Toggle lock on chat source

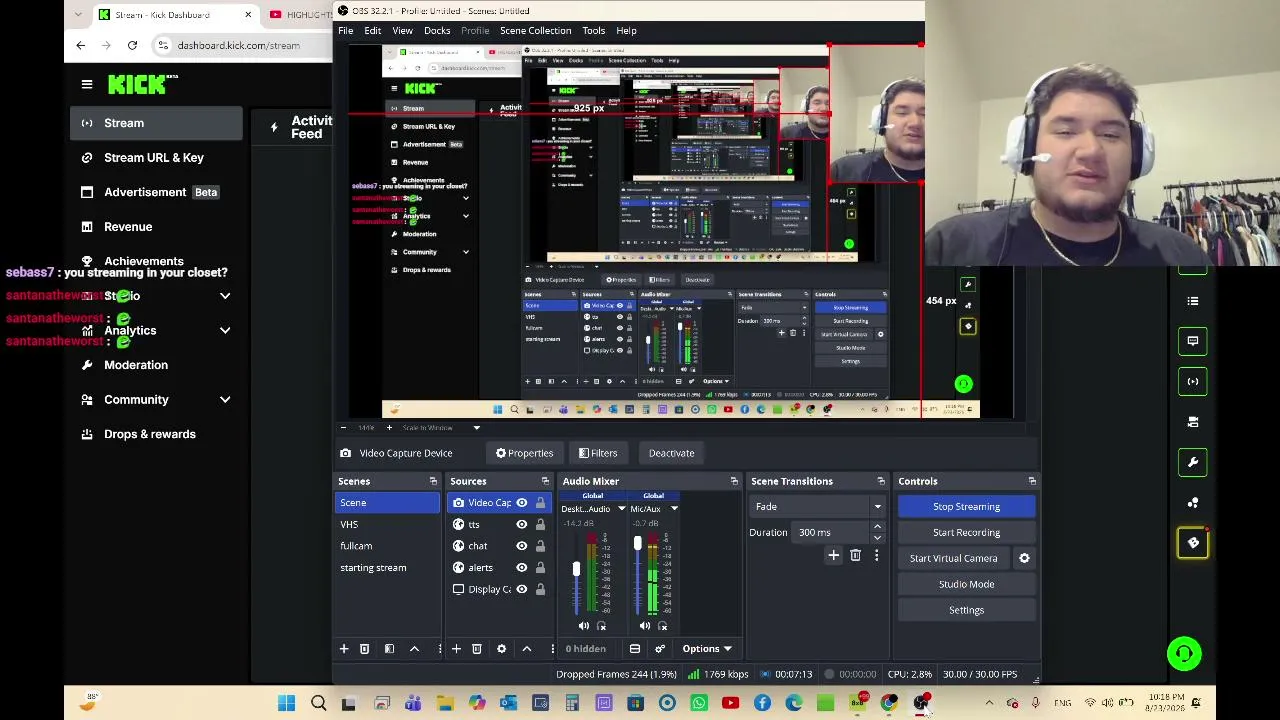(540, 546)
